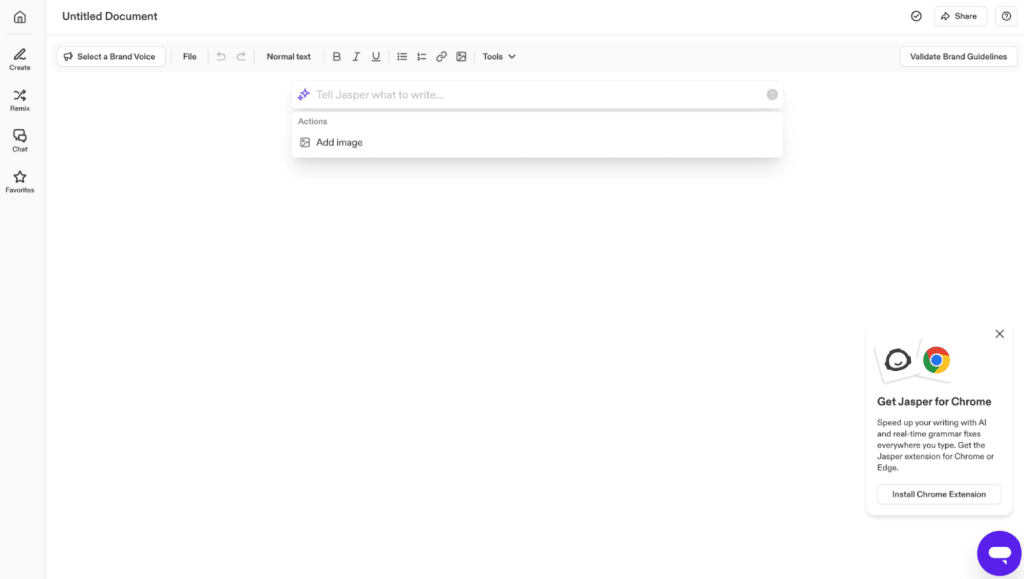The height and width of the screenshot is (579, 1024).
Task: Focus the Tell Jasper what to write field
Action: click(x=537, y=95)
